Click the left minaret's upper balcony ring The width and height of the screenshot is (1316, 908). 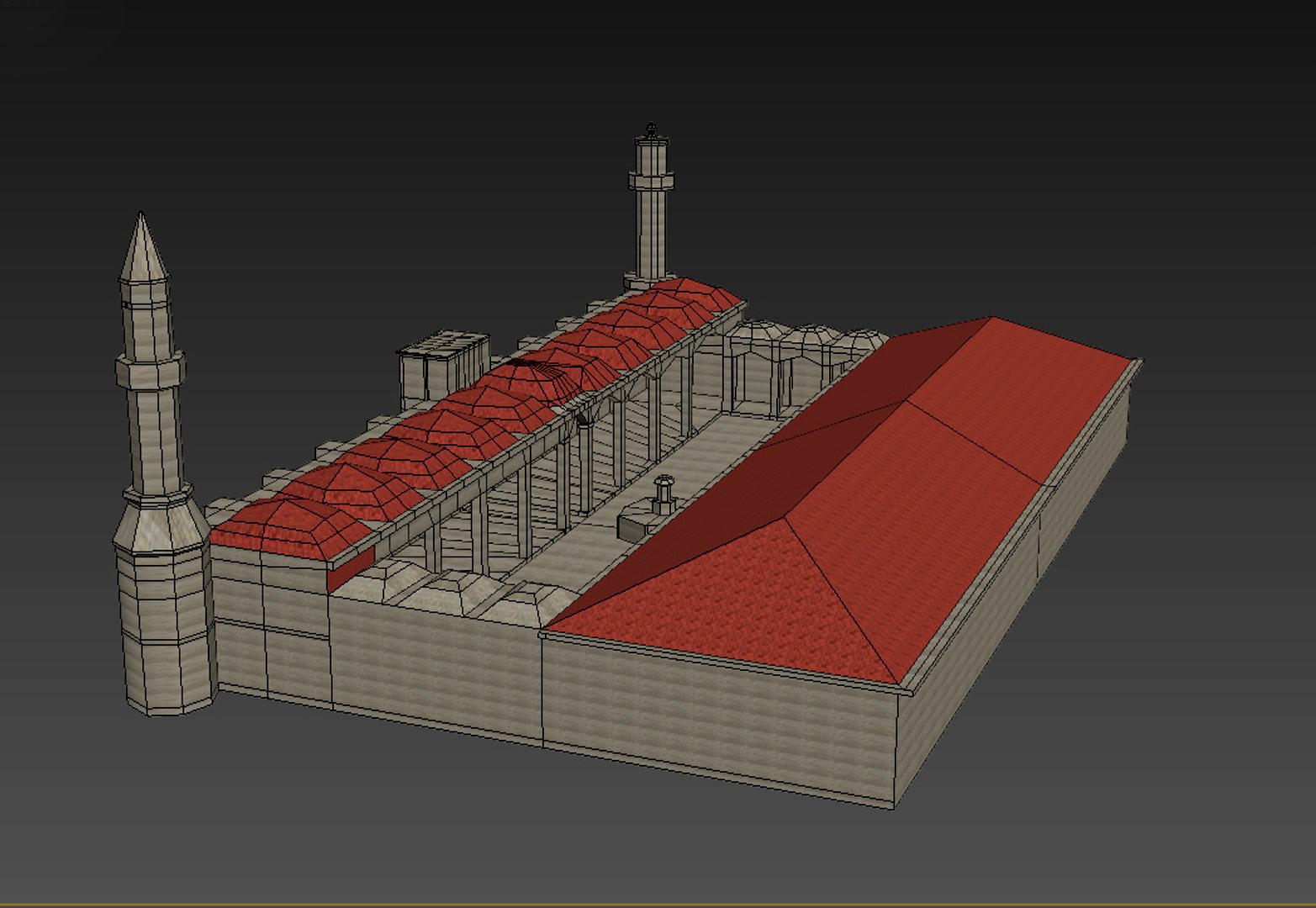click(x=150, y=371)
